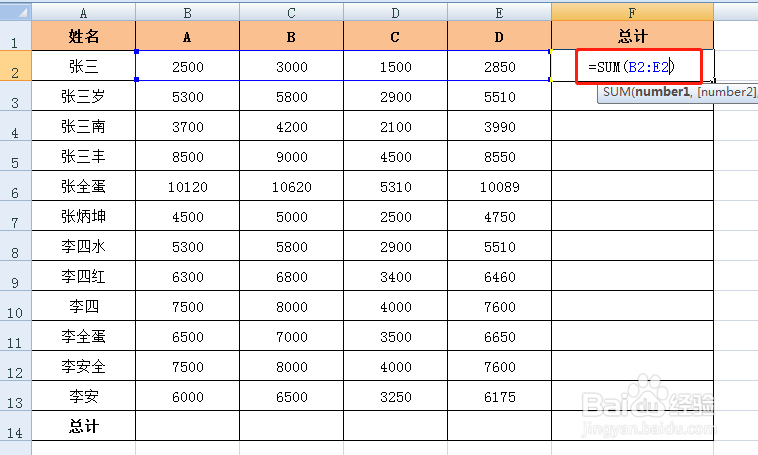758x455 pixels.
Task: Select the name cell 张三
Action: click(x=84, y=66)
